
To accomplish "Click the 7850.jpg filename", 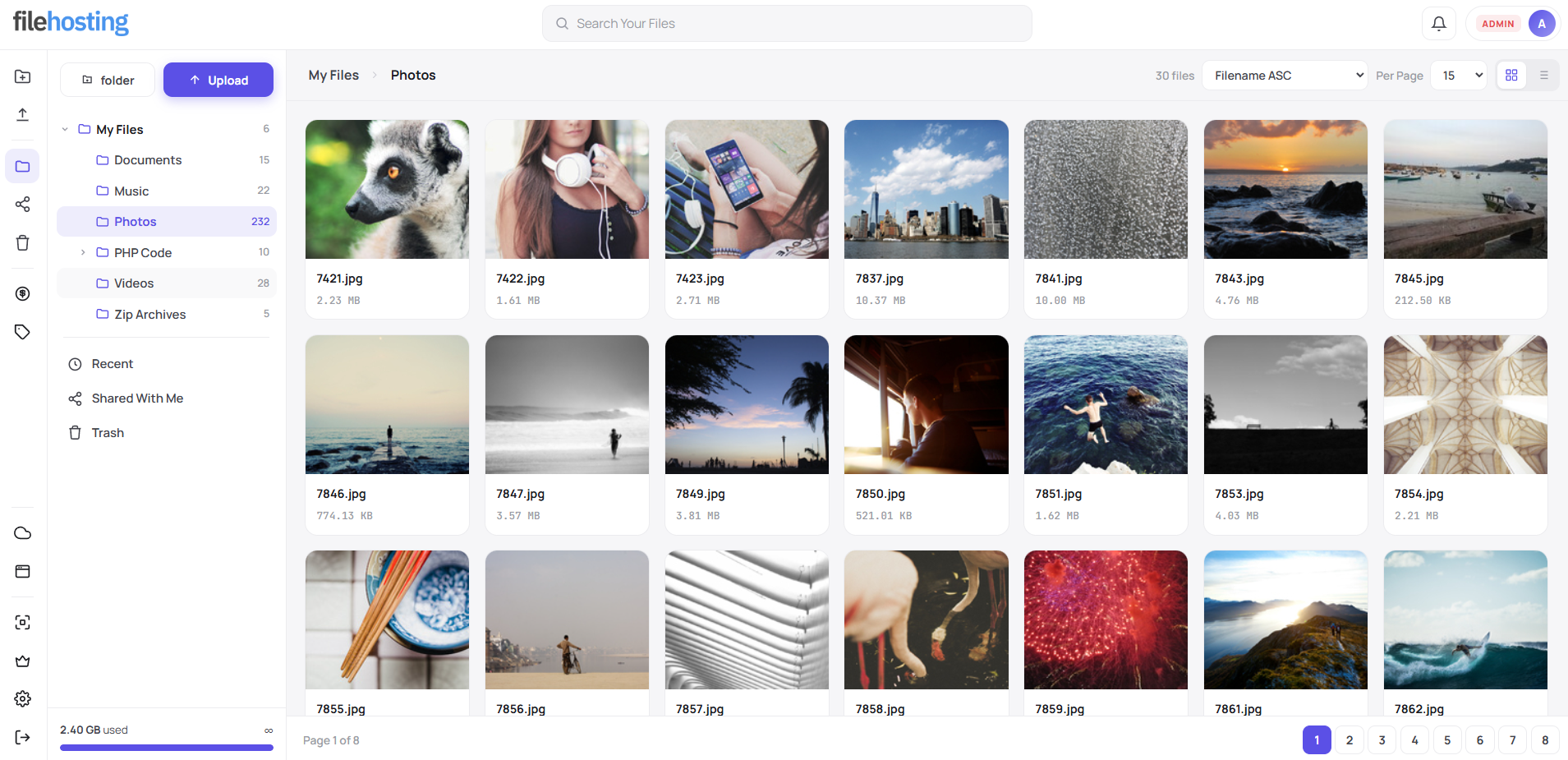I will [881, 494].
